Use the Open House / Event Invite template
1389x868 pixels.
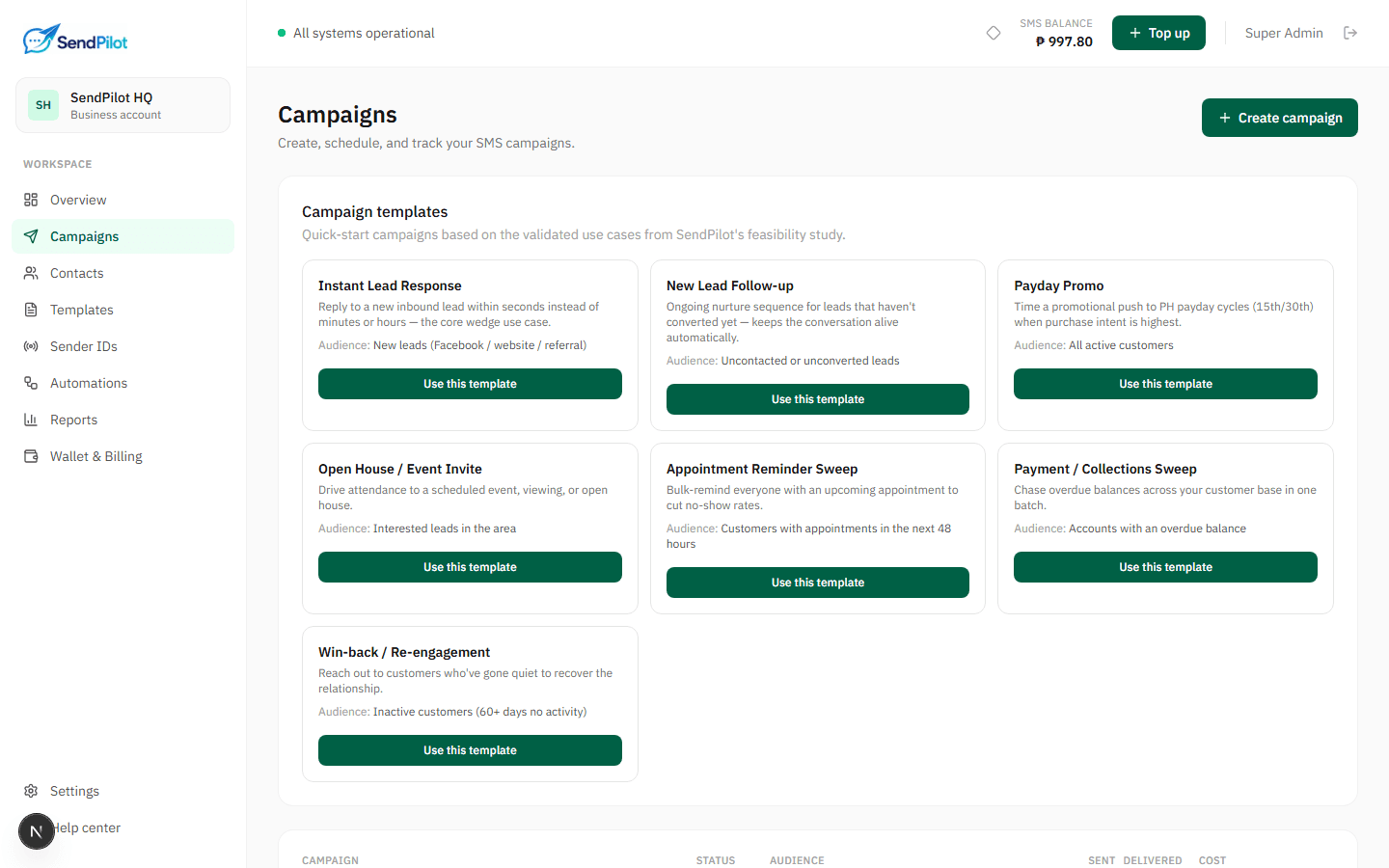(x=470, y=567)
